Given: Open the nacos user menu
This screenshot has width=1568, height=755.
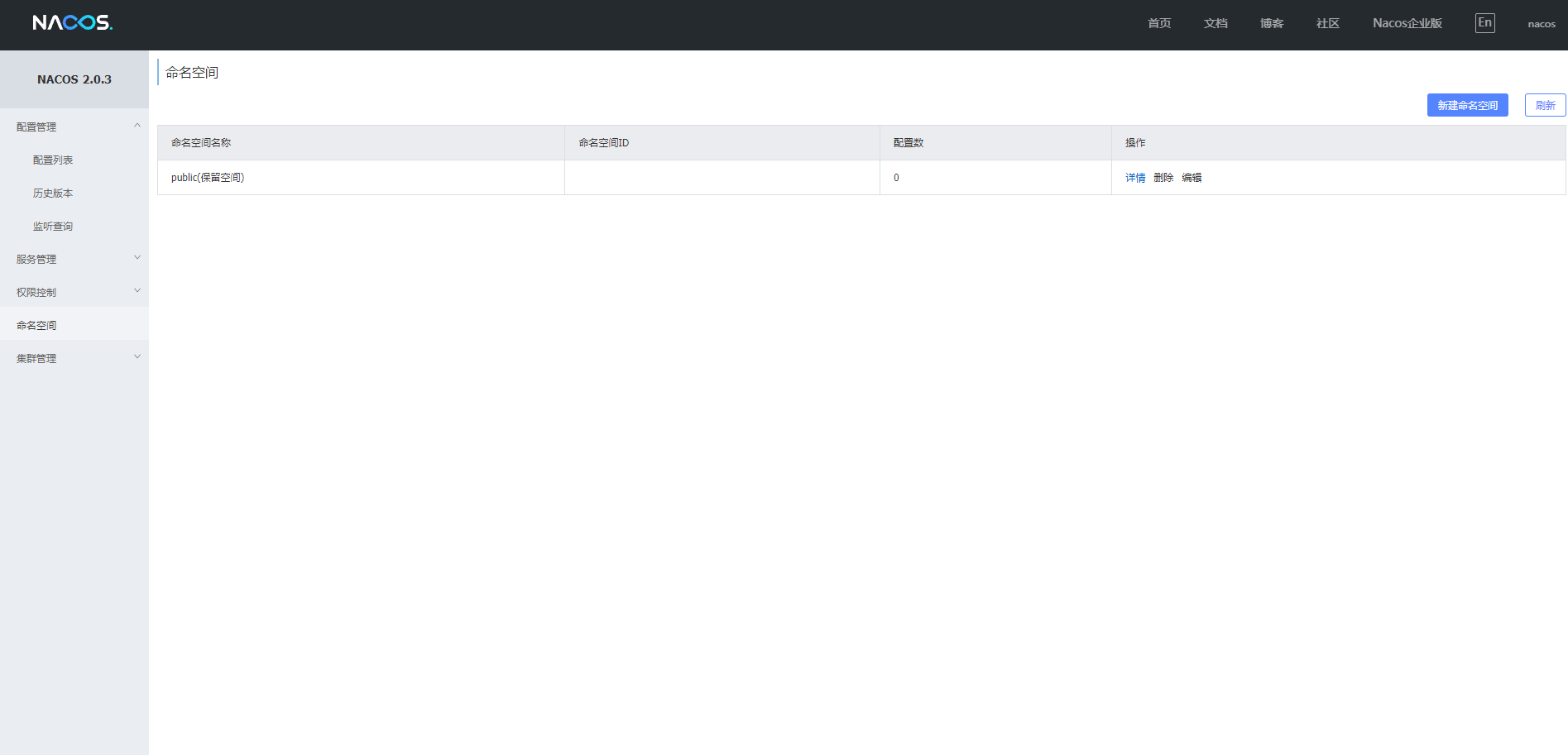Looking at the screenshot, I should point(1542,24).
